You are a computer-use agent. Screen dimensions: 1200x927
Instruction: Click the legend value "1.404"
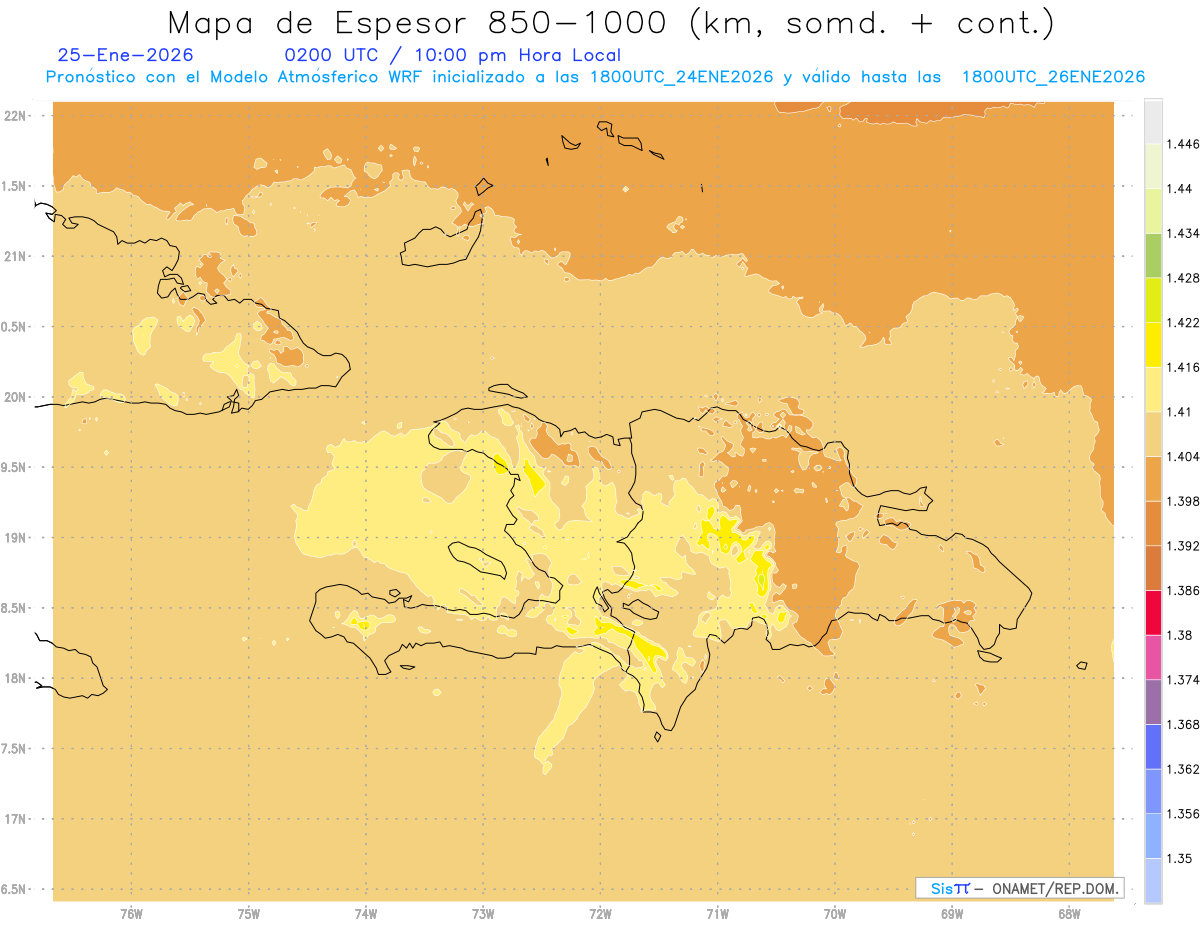(x=1185, y=457)
